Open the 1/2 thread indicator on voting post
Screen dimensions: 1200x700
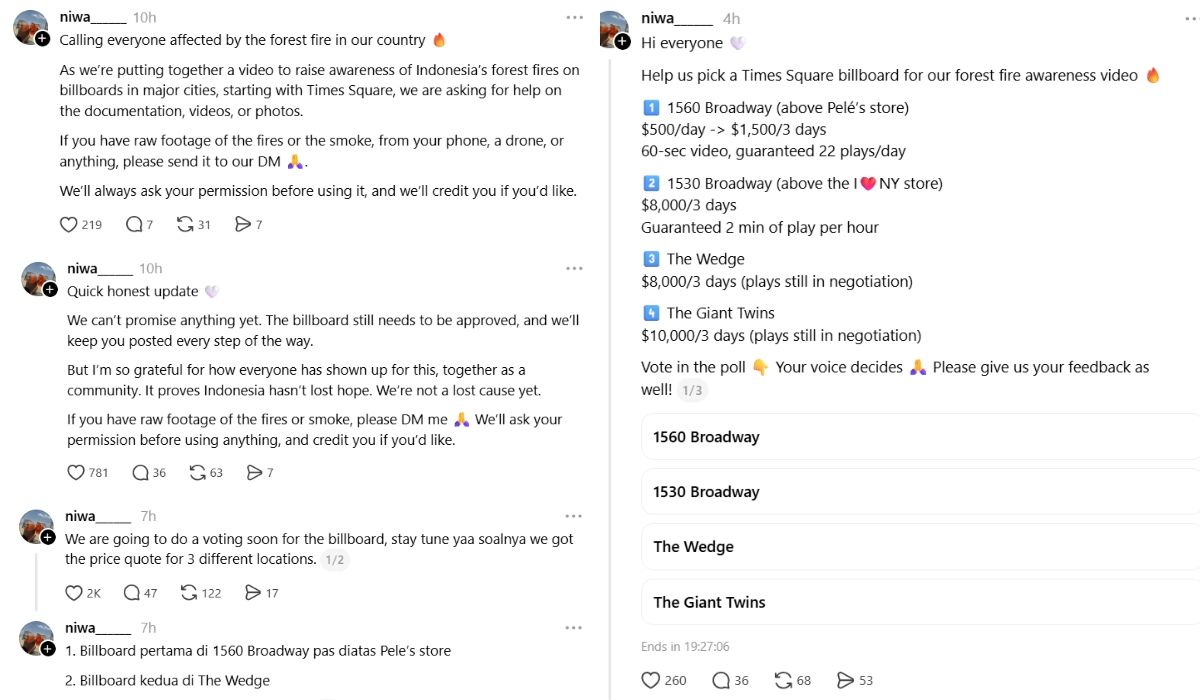[x=335, y=560]
